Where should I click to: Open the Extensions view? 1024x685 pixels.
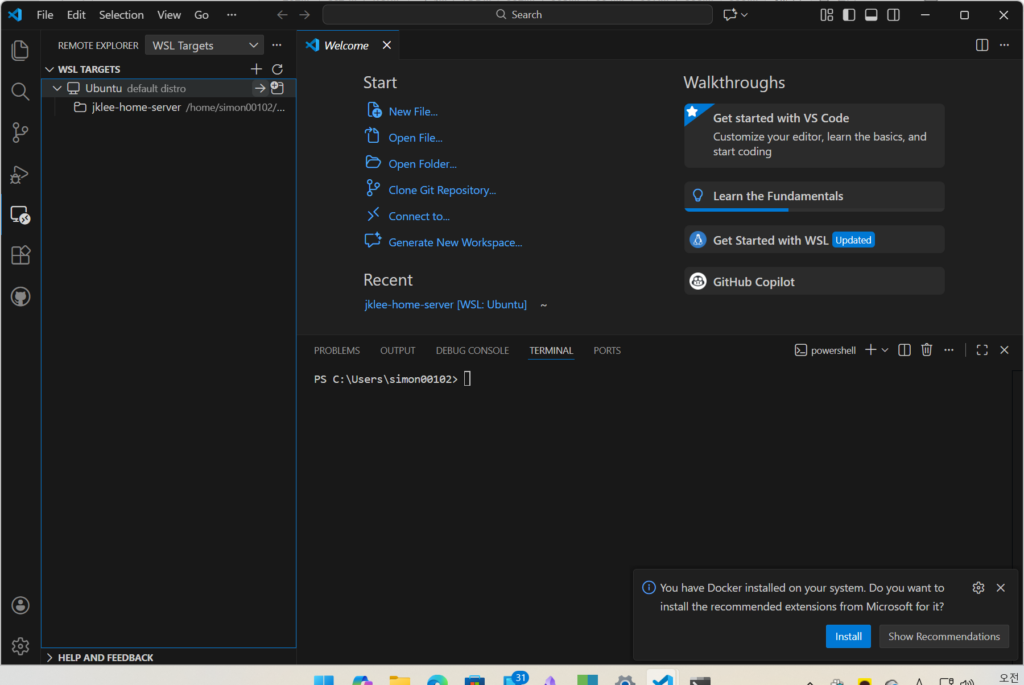(x=20, y=255)
